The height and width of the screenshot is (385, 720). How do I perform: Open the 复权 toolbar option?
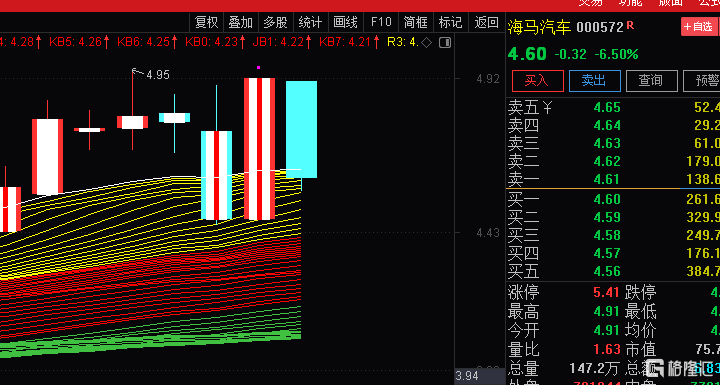[x=206, y=22]
